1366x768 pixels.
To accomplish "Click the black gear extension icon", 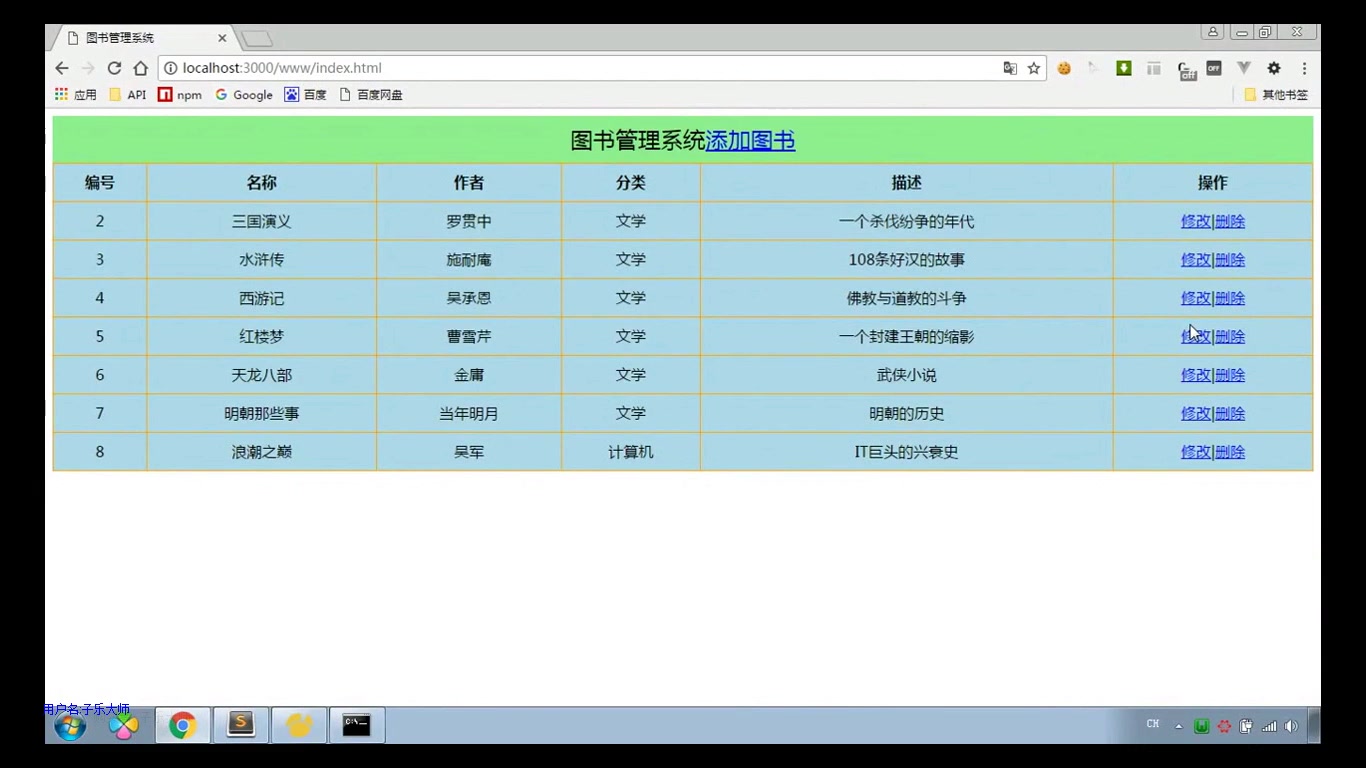I will pos(1274,68).
